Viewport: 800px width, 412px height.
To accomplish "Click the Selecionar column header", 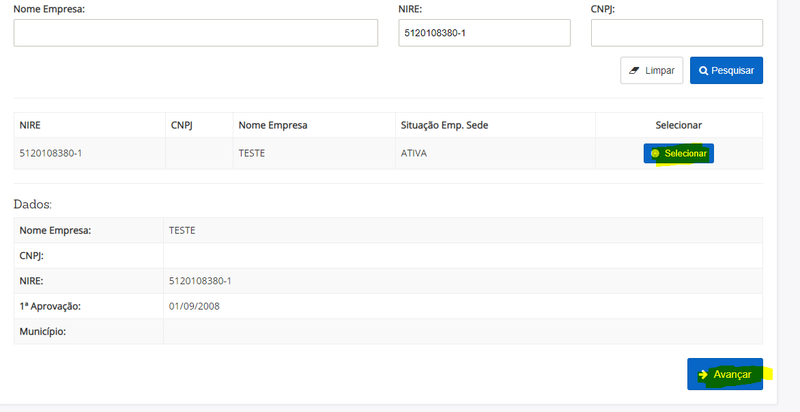I will click(679, 125).
